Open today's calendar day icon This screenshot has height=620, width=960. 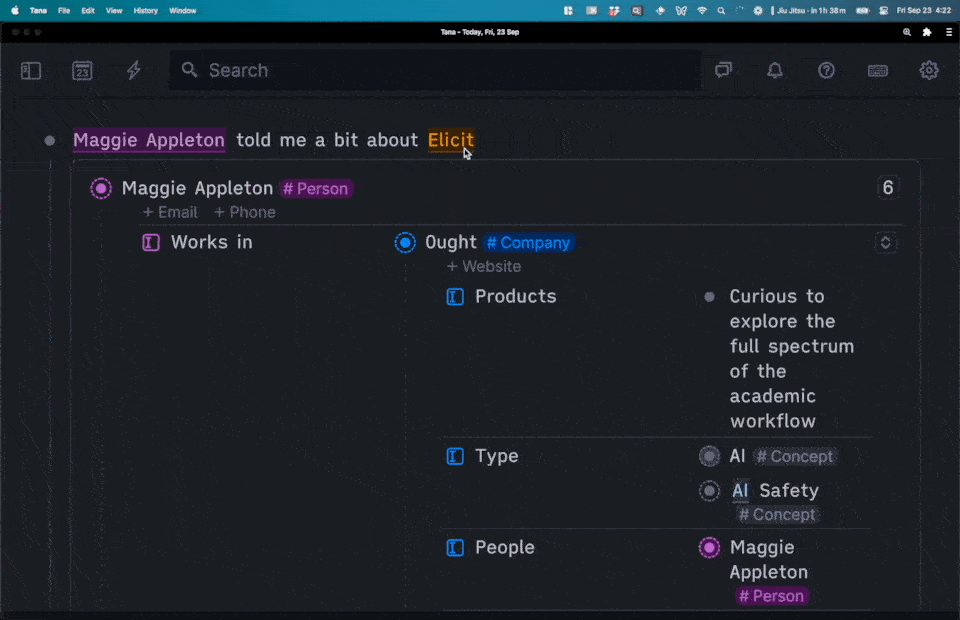pos(82,70)
